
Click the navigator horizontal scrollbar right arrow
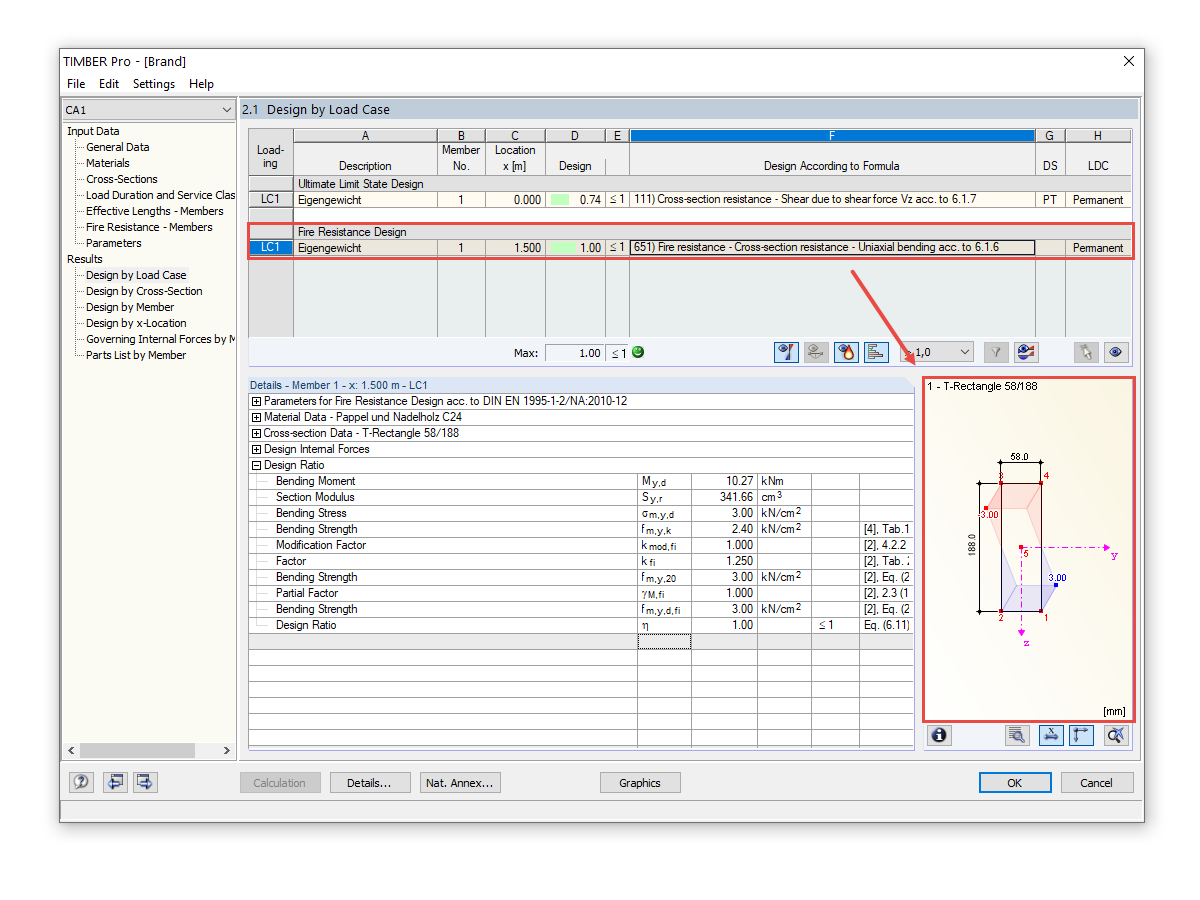(227, 750)
